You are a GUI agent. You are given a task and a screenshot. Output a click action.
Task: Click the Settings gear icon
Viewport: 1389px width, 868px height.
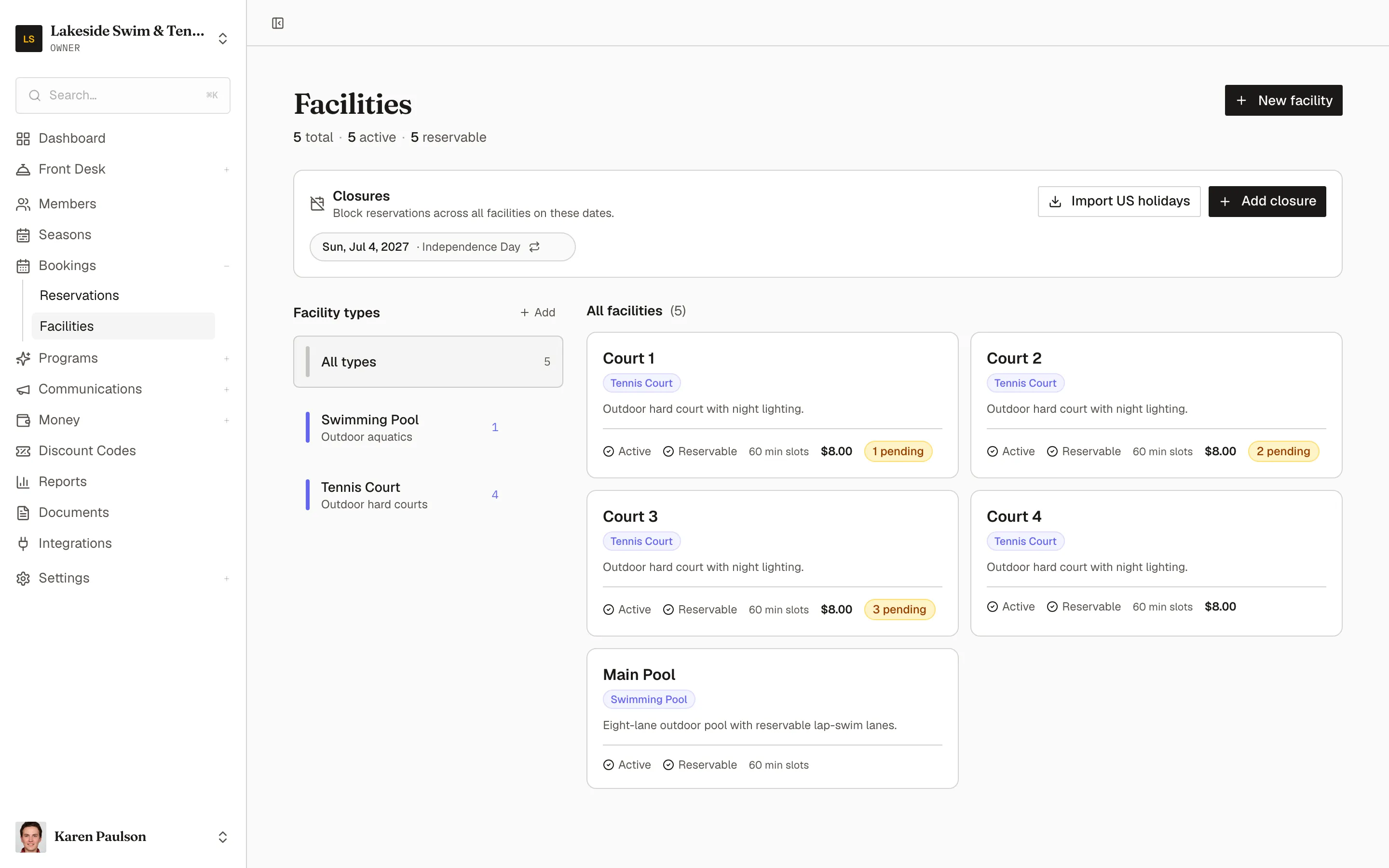tap(23, 578)
